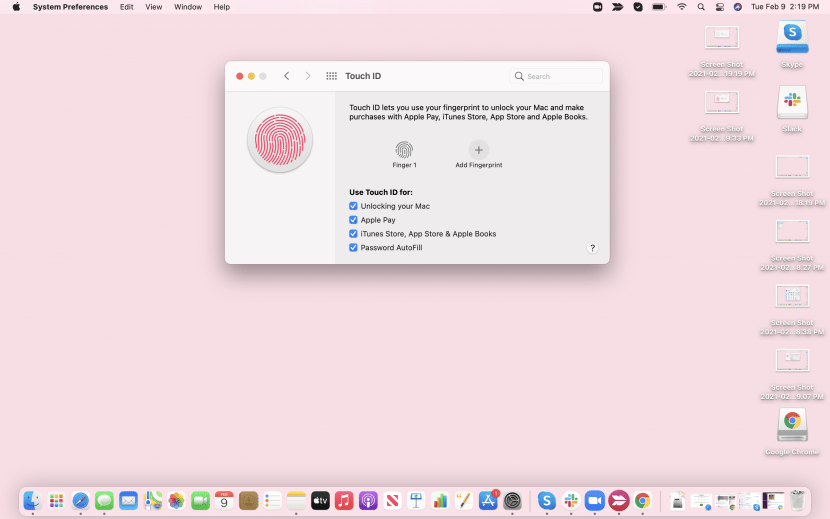Open Safari from the dock

81,500
